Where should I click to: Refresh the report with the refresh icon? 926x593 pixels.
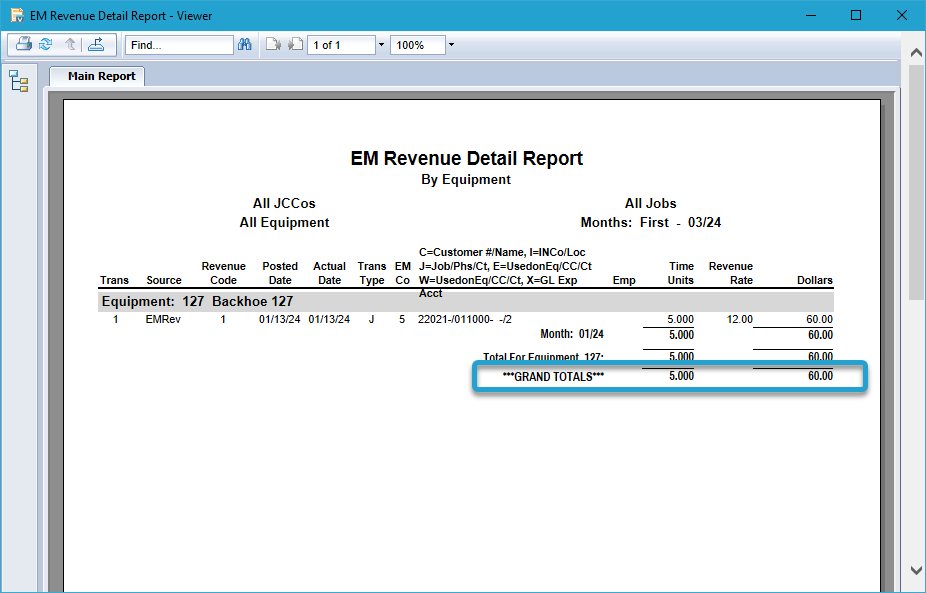pos(45,44)
